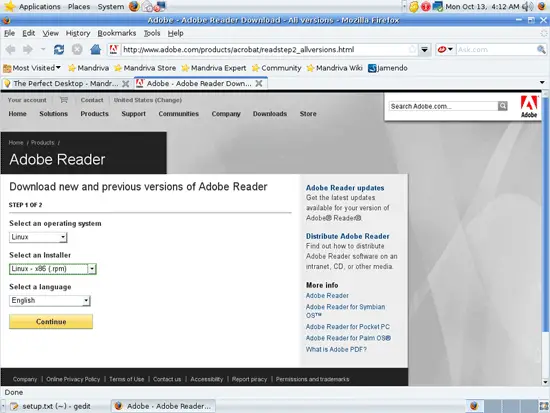Image resolution: width=550 pixels, height=413 pixels.
Task: Open the Tools menu
Action: (x=152, y=33)
